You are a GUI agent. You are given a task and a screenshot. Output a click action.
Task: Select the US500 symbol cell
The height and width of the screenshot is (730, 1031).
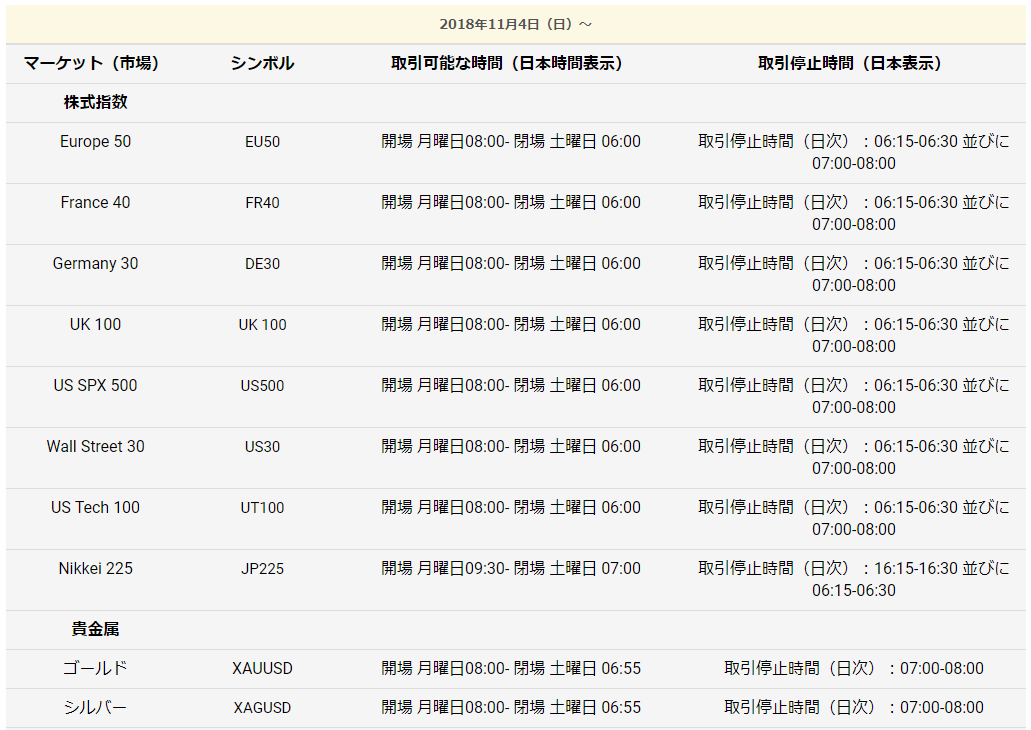pyautogui.click(x=262, y=385)
